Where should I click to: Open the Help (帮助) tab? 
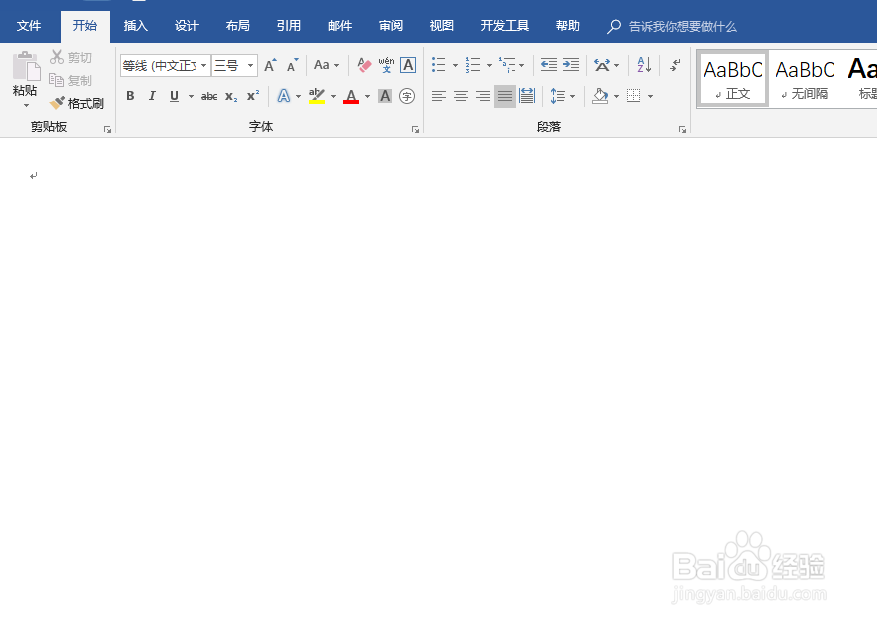coord(568,26)
